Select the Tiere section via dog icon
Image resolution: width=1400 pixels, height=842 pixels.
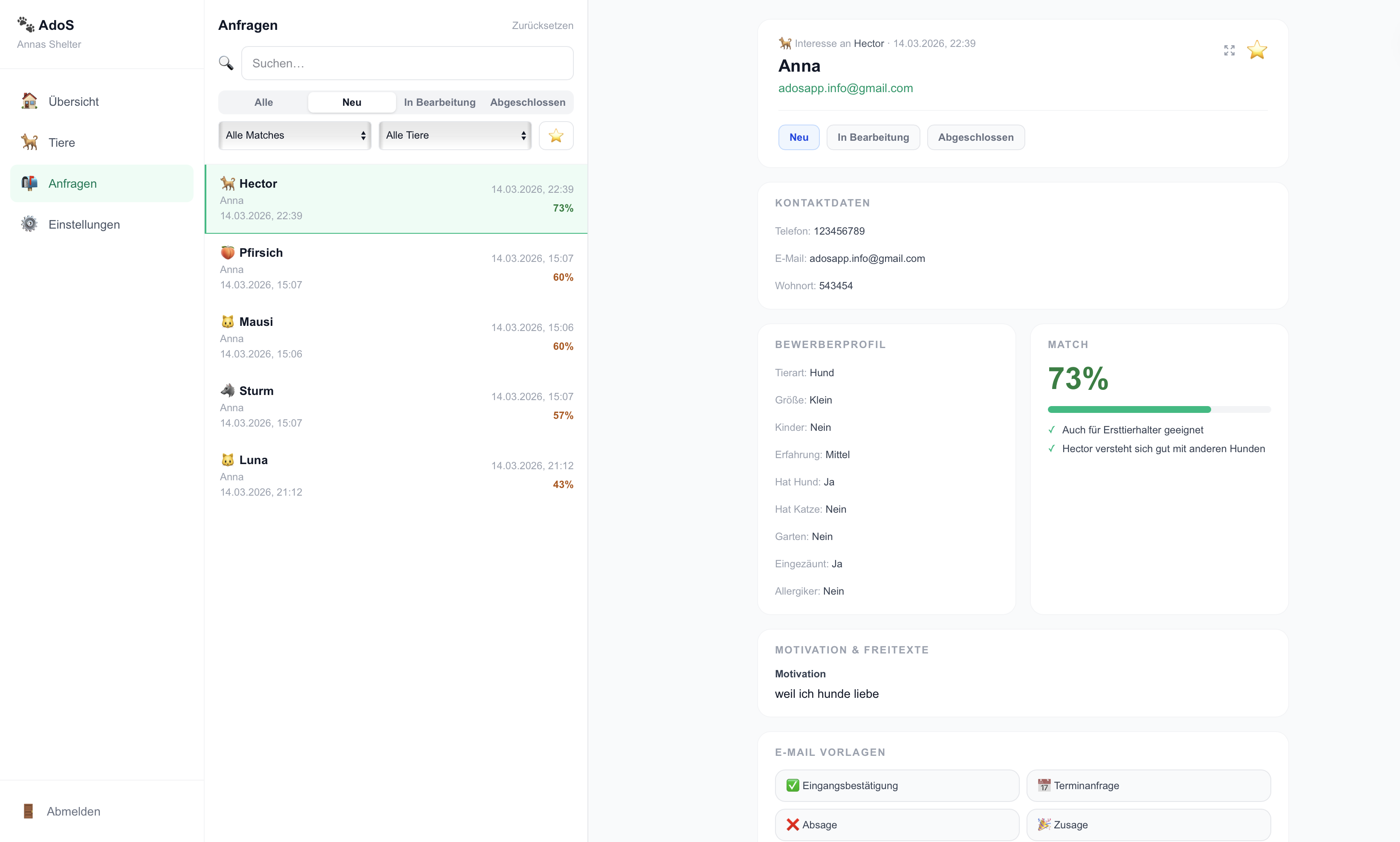click(x=29, y=142)
